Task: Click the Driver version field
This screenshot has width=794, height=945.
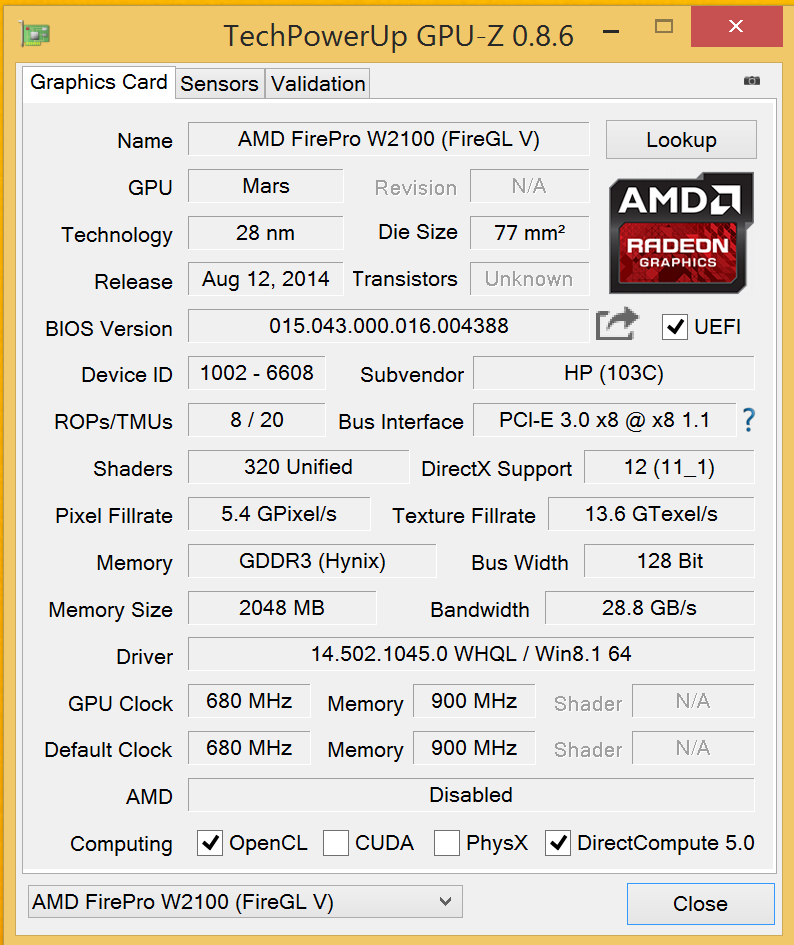Action: [x=471, y=654]
